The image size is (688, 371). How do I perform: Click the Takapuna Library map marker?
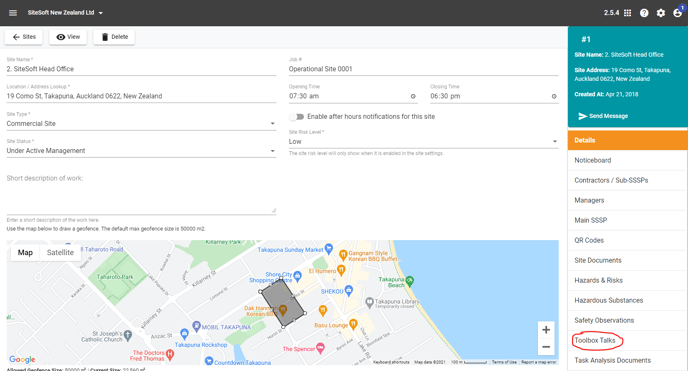pyautogui.click(x=369, y=302)
